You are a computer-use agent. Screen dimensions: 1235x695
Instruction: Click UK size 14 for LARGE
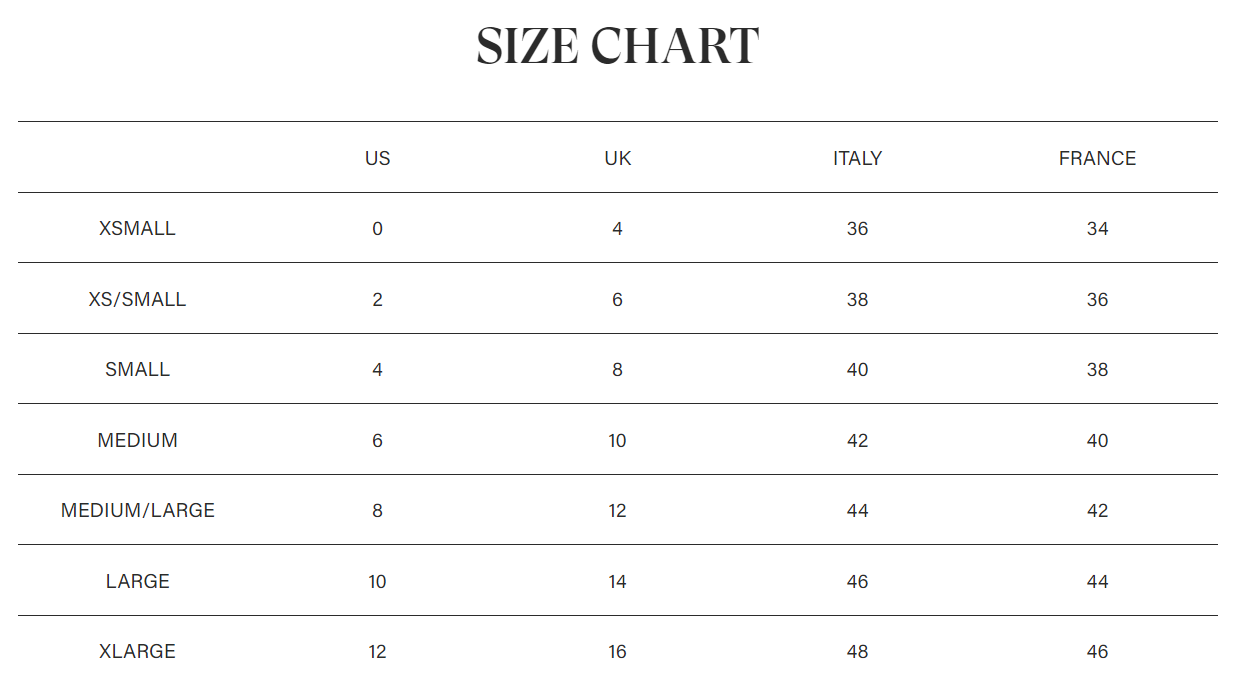click(617, 581)
